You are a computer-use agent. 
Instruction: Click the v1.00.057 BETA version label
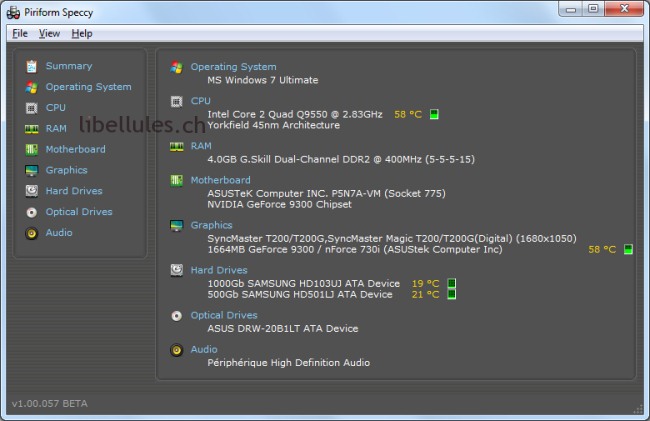pyautogui.click(x=50, y=404)
